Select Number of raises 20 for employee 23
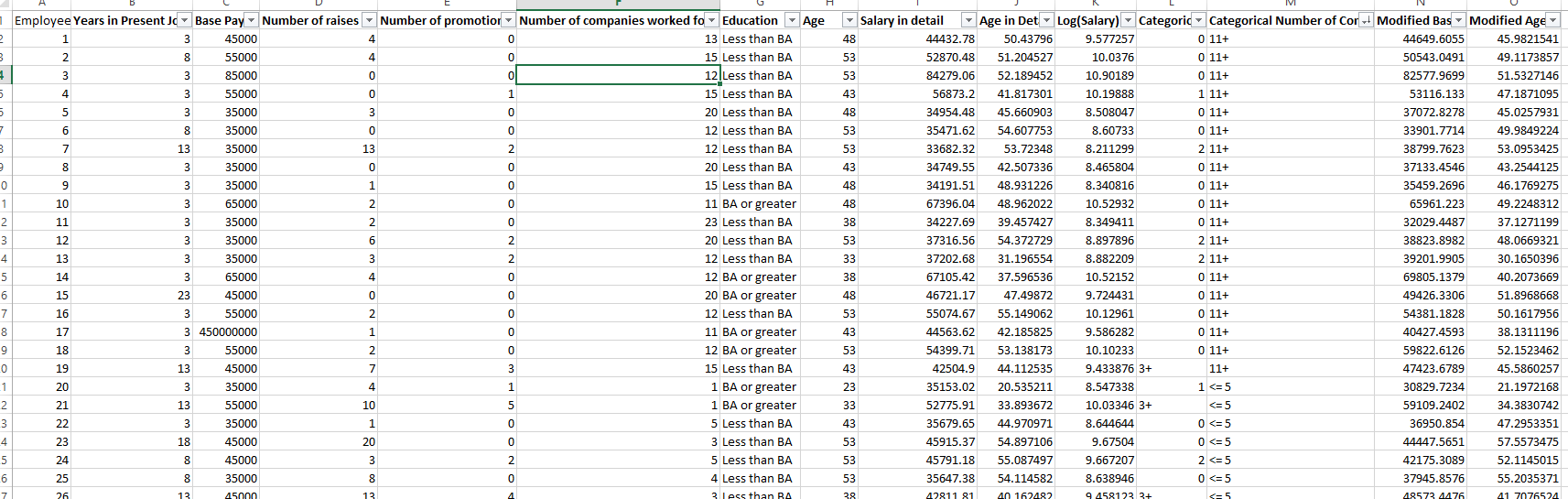Screen dimensions: 1568x499 pyautogui.click(x=319, y=441)
